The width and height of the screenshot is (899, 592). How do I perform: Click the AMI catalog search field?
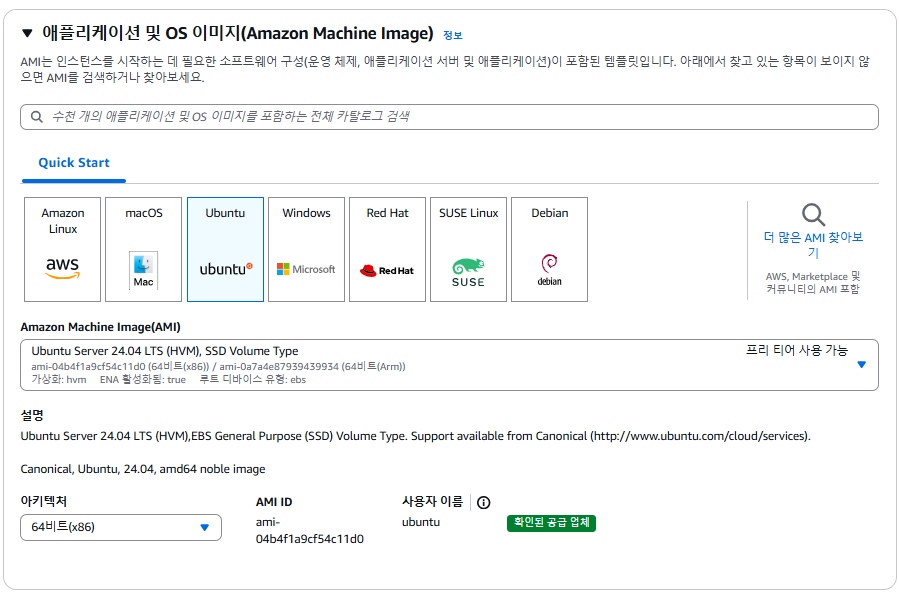pos(449,117)
